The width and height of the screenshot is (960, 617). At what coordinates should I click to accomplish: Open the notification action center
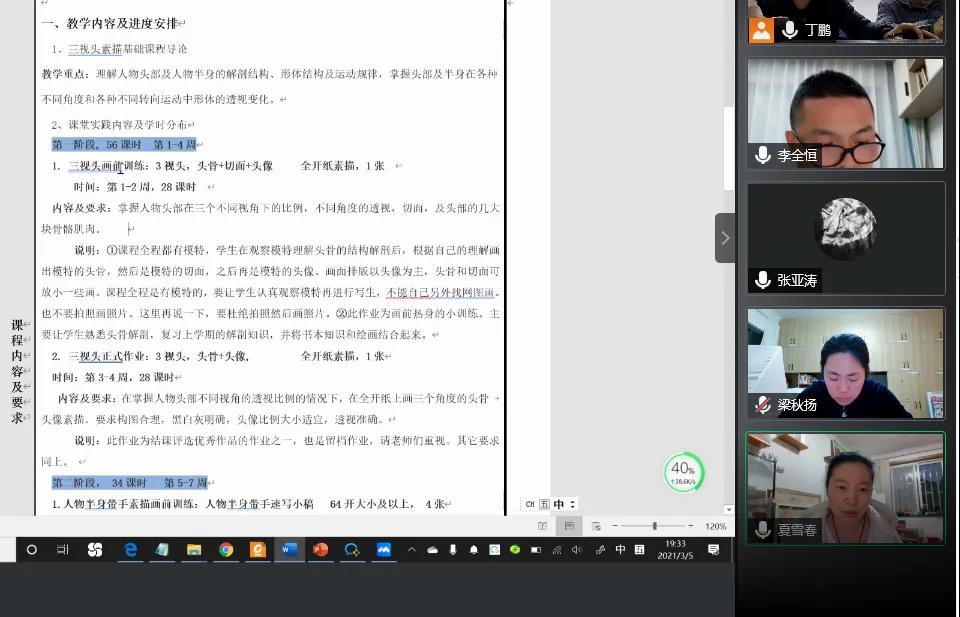(713, 549)
